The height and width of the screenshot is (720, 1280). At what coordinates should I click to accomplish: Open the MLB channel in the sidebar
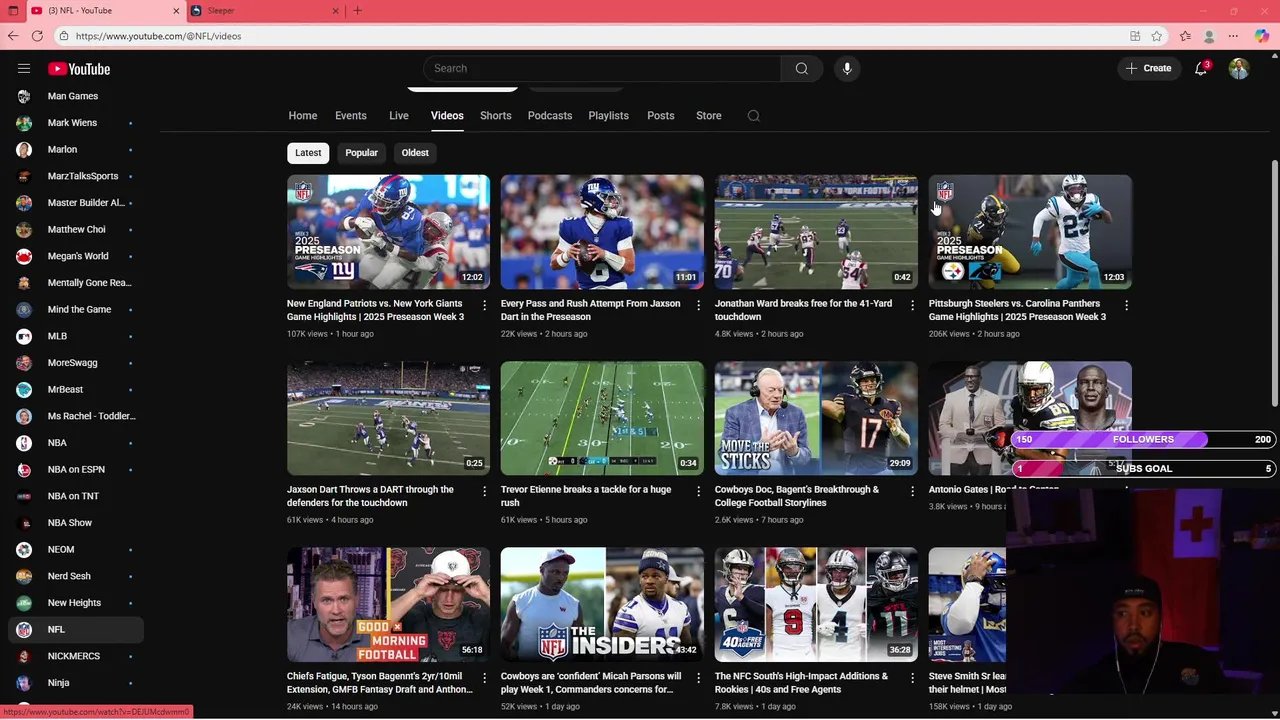(x=76, y=336)
